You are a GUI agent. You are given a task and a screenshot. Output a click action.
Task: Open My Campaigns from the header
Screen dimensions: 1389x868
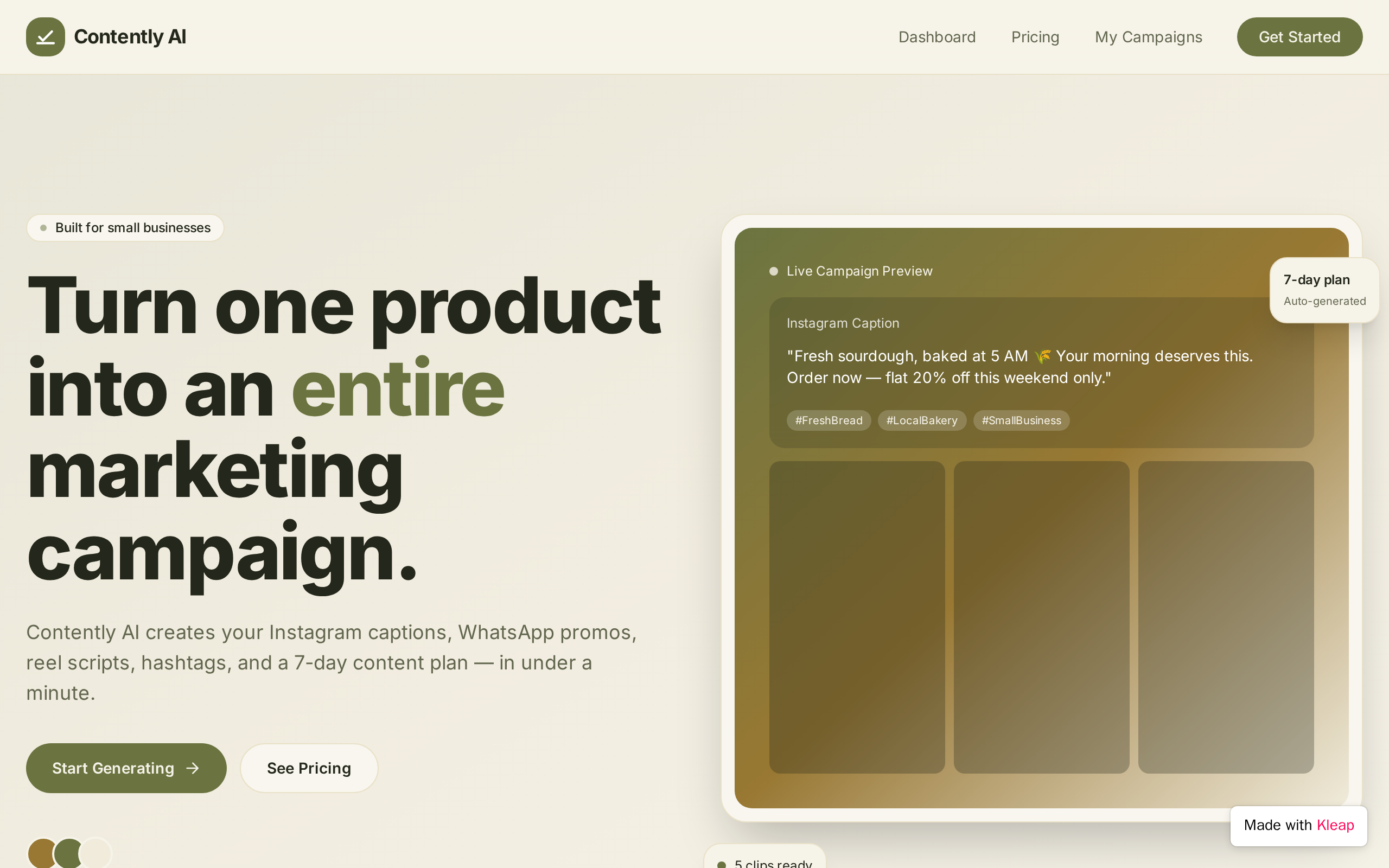(x=1148, y=37)
